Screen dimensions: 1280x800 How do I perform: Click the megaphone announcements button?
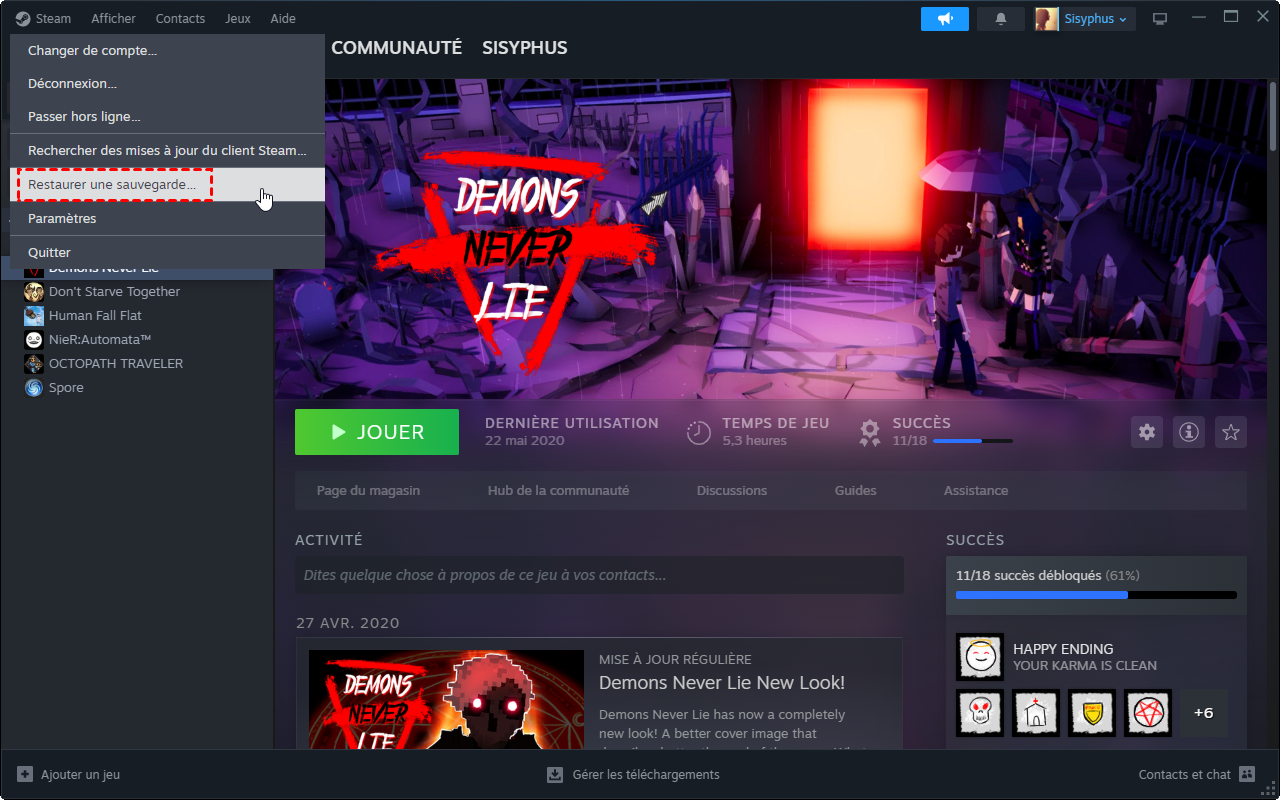(x=945, y=18)
